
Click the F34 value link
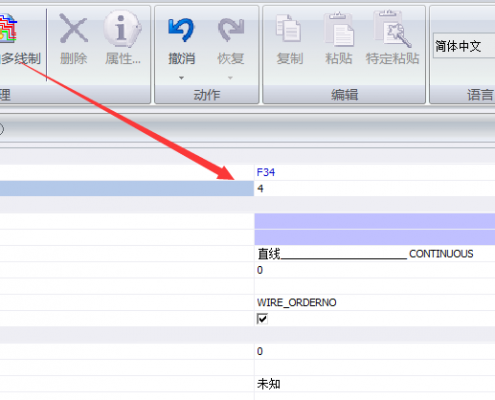pos(266,172)
